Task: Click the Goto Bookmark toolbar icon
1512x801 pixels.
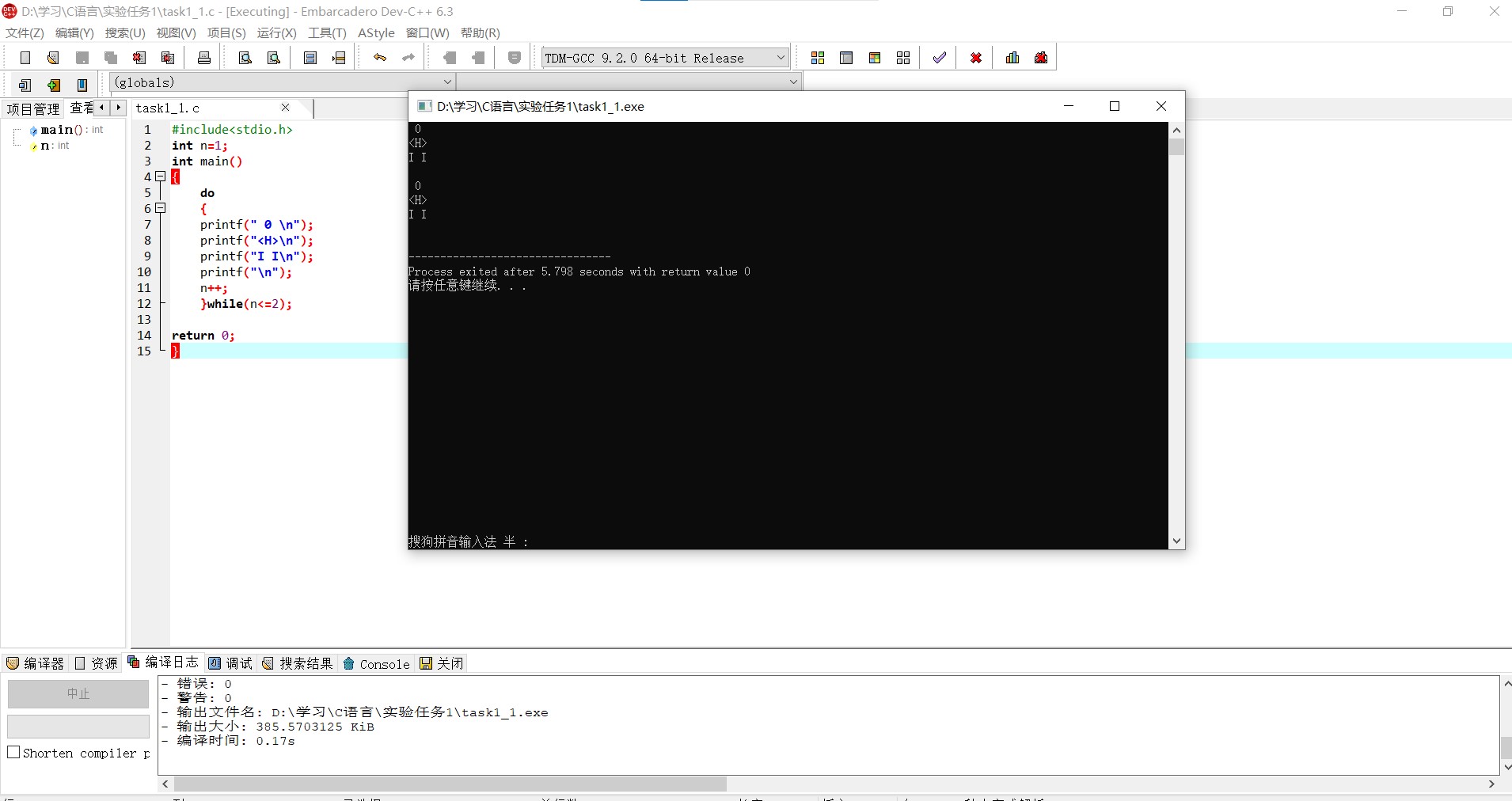Action: 82,85
